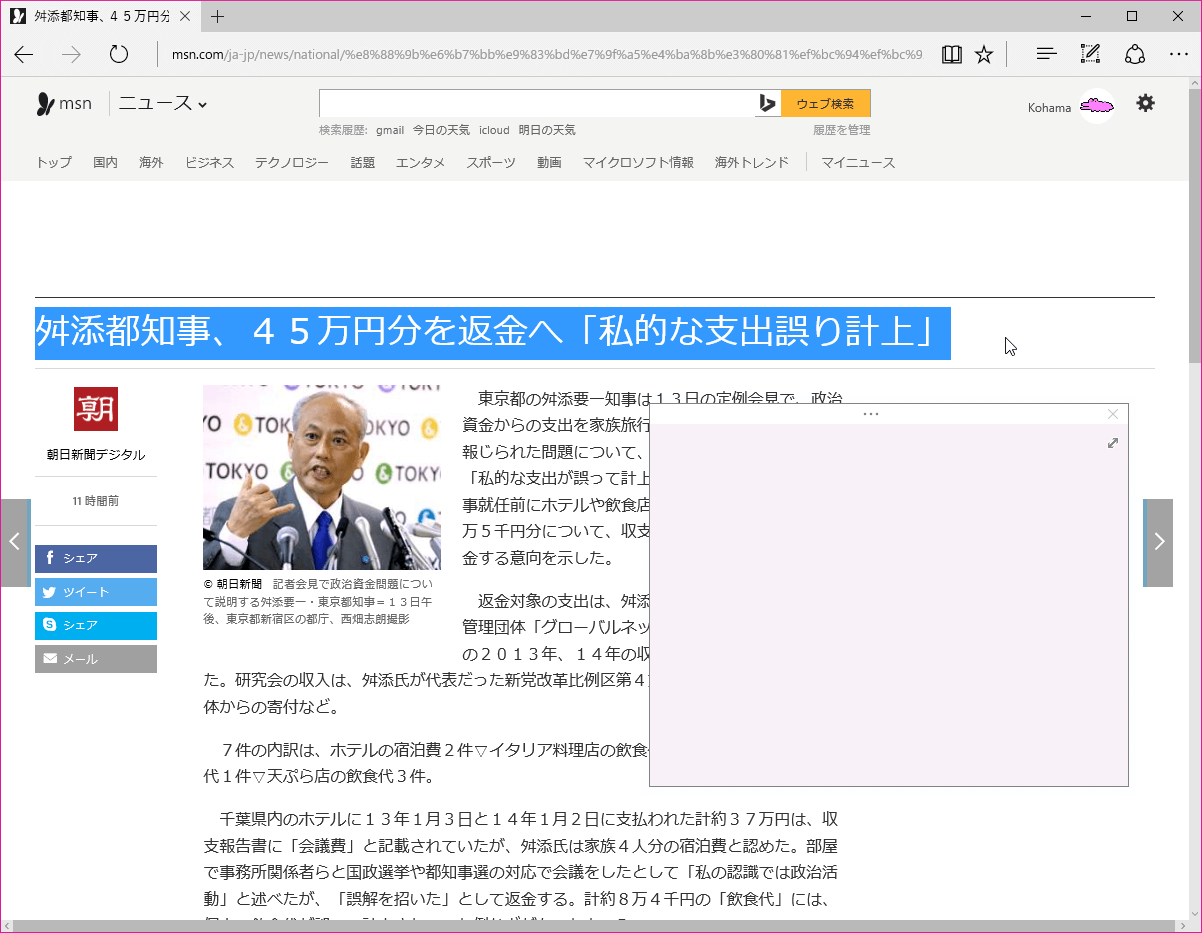Open マイクロソフト情報 section

[x=638, y=162]
